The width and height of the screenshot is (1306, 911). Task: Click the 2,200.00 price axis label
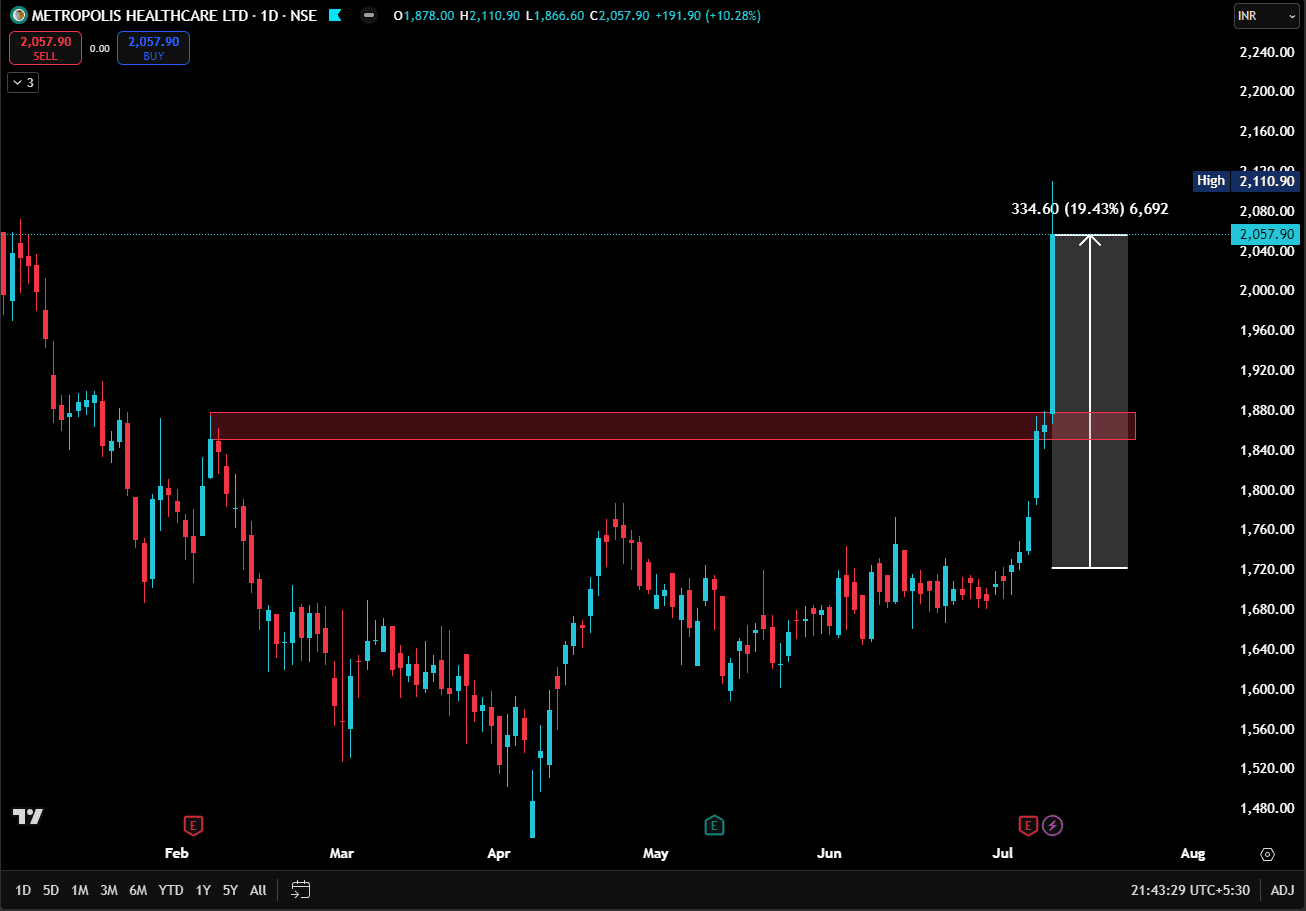1267,91
